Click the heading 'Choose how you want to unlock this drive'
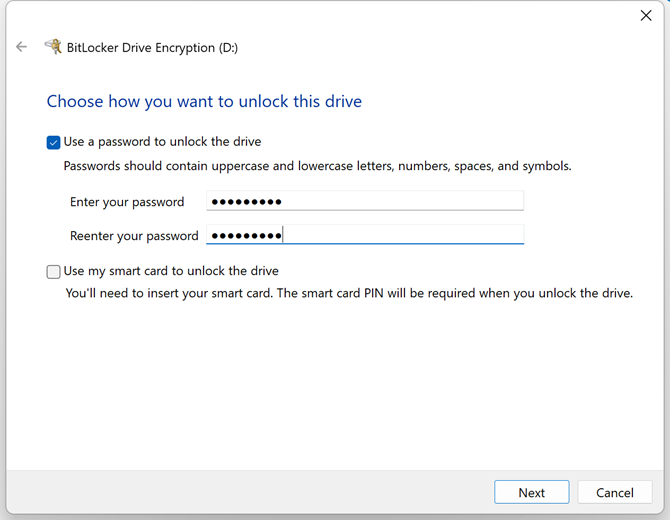670x520 pixels. click(x=204, y=101)
